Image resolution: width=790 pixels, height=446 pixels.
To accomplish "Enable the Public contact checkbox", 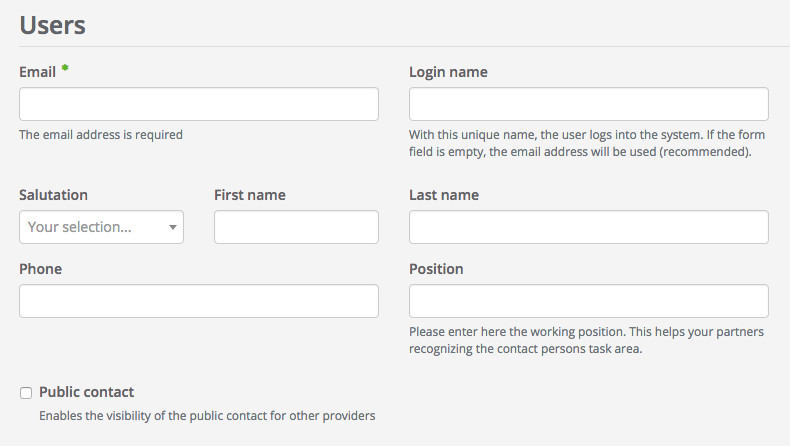I will point(26,393).
